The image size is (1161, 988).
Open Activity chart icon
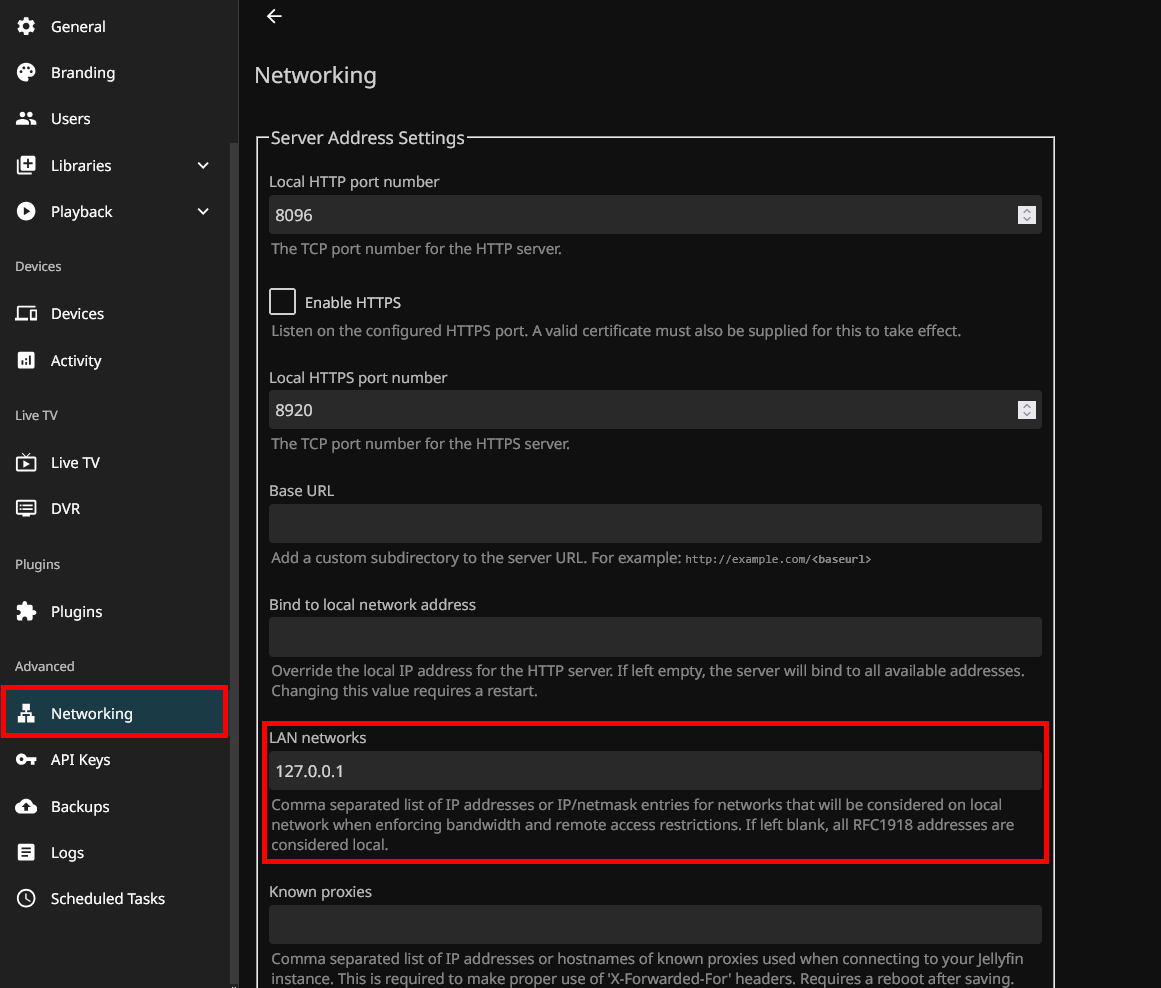[27, 361]
